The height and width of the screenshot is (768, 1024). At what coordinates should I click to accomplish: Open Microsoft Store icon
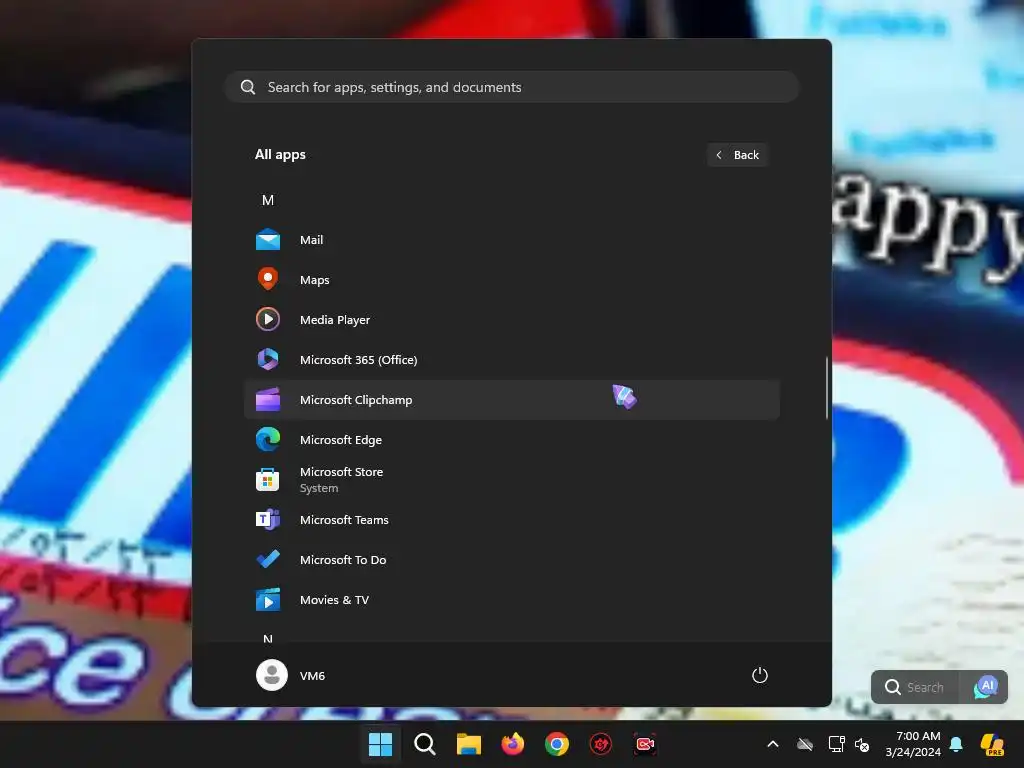pyautogui.click(x=268, y=480)
